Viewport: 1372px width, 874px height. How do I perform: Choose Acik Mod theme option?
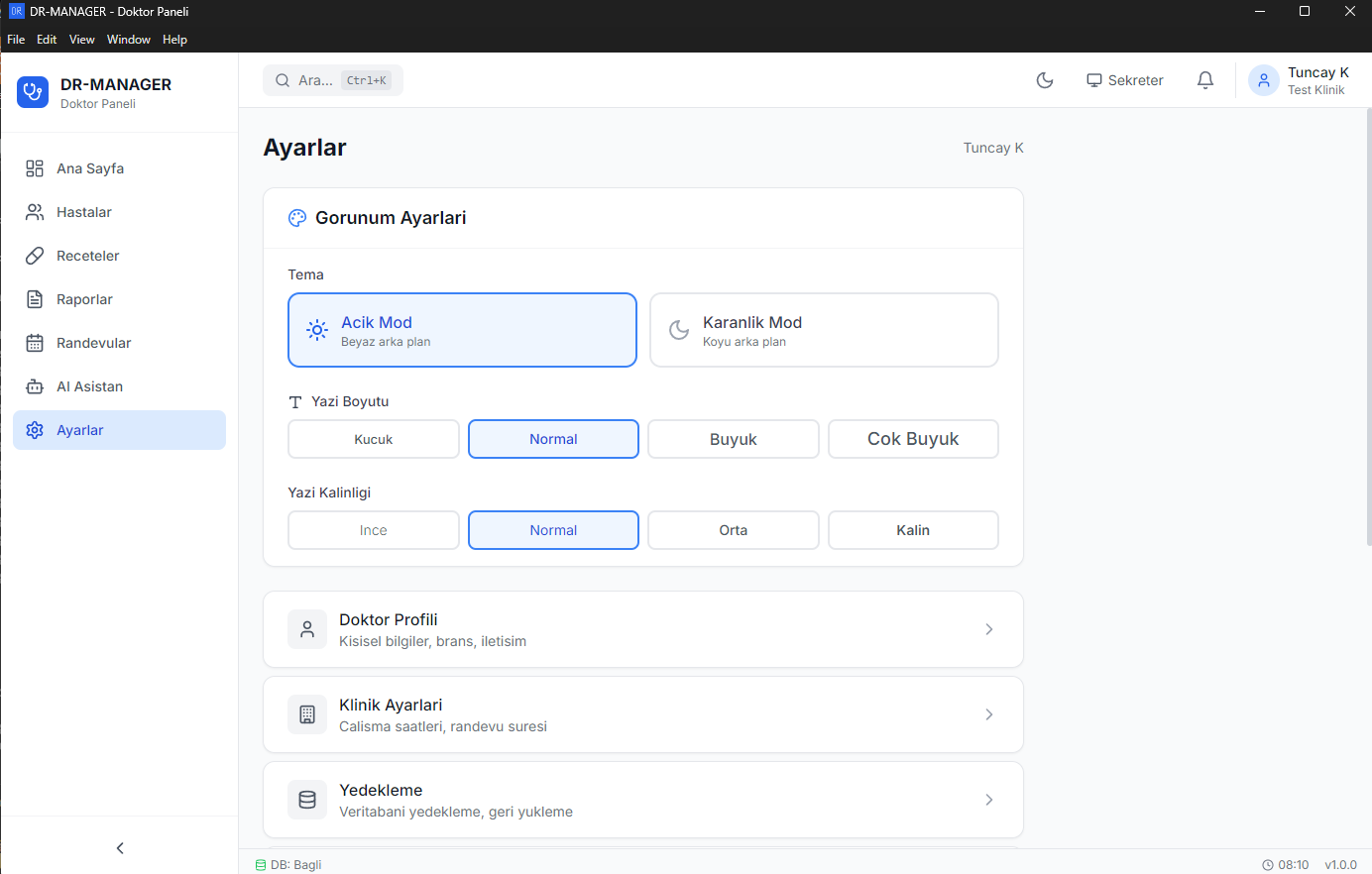[x=462, y=330]
